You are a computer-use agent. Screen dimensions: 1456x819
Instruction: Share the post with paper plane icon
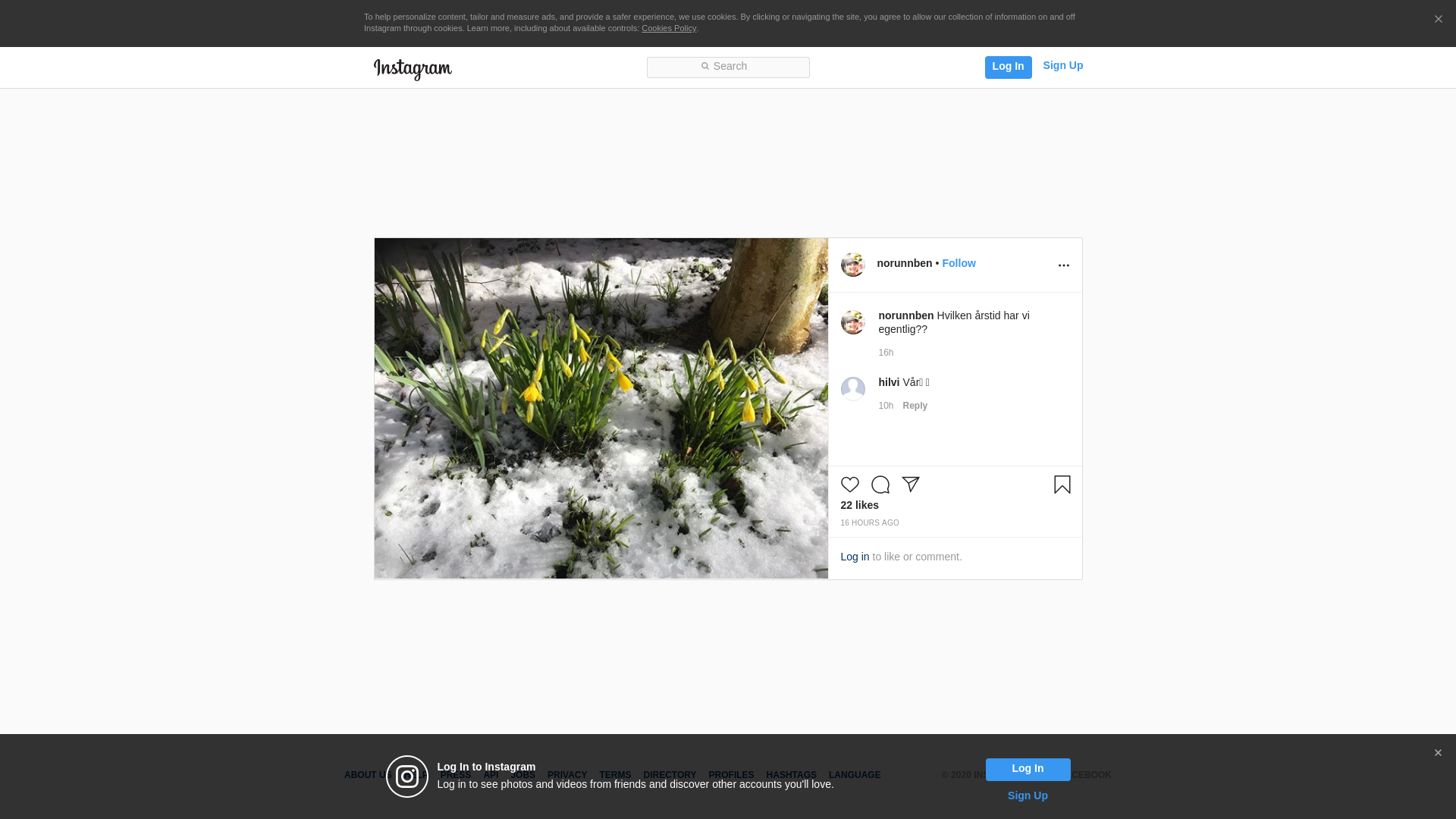pos(910,485)
